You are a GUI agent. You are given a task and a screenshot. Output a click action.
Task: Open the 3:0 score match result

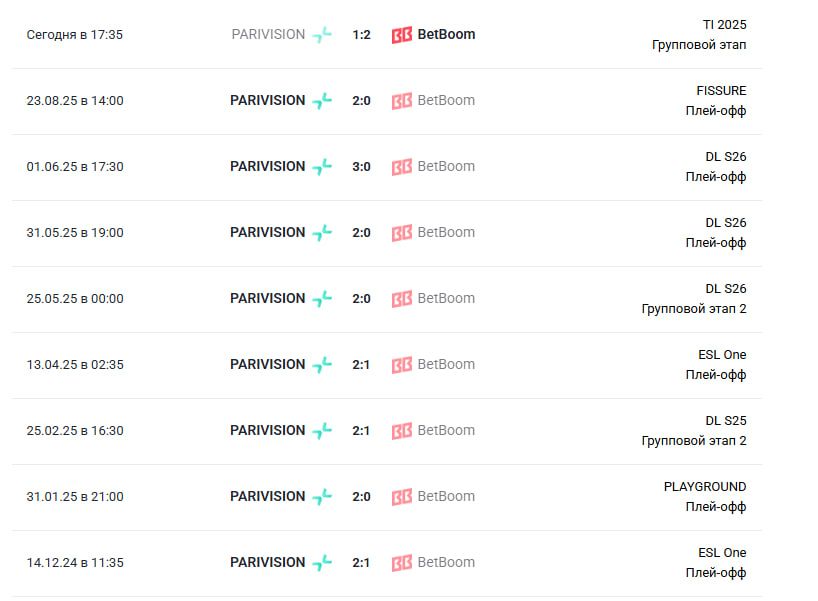[361, 167]
